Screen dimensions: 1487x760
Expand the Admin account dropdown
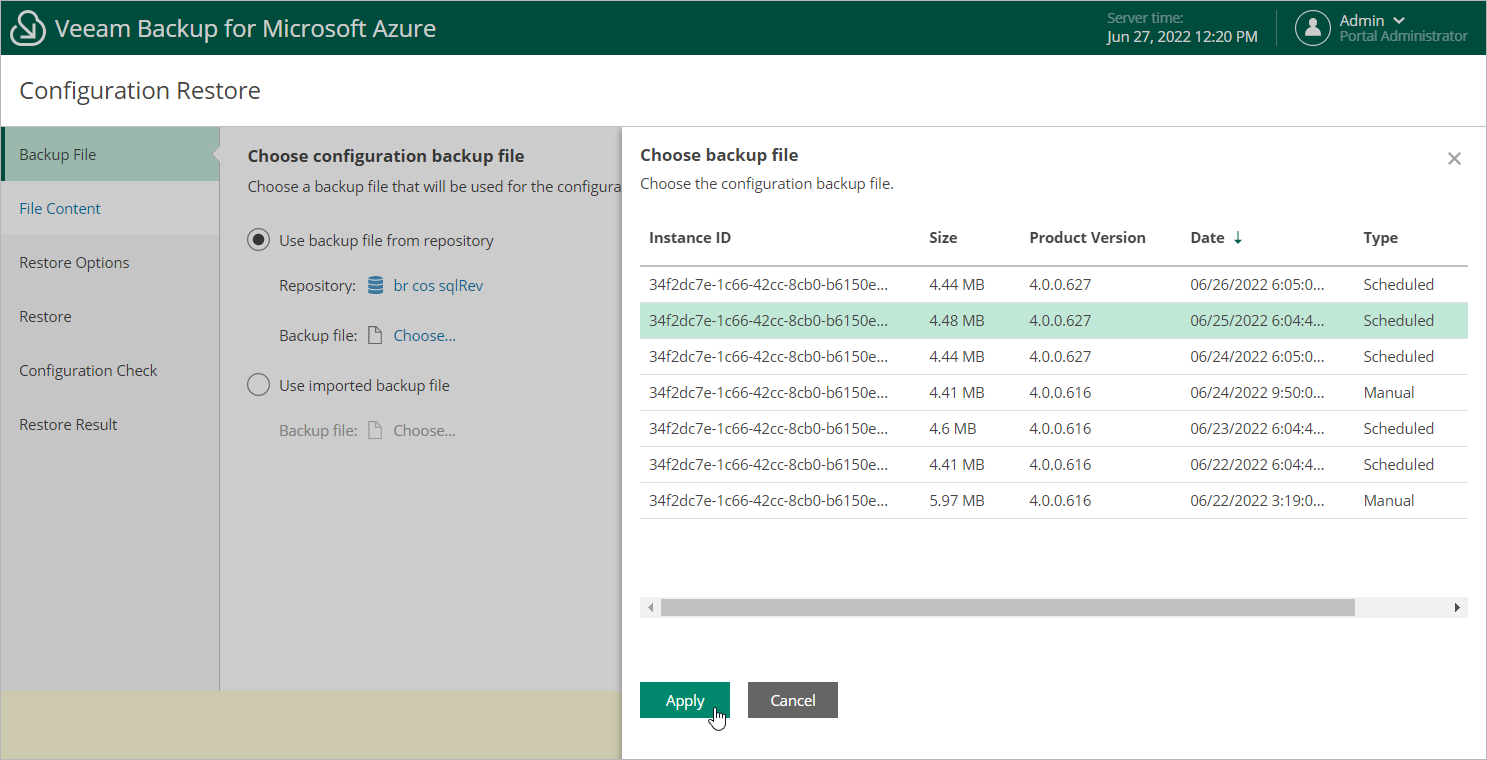point(1398,21)
